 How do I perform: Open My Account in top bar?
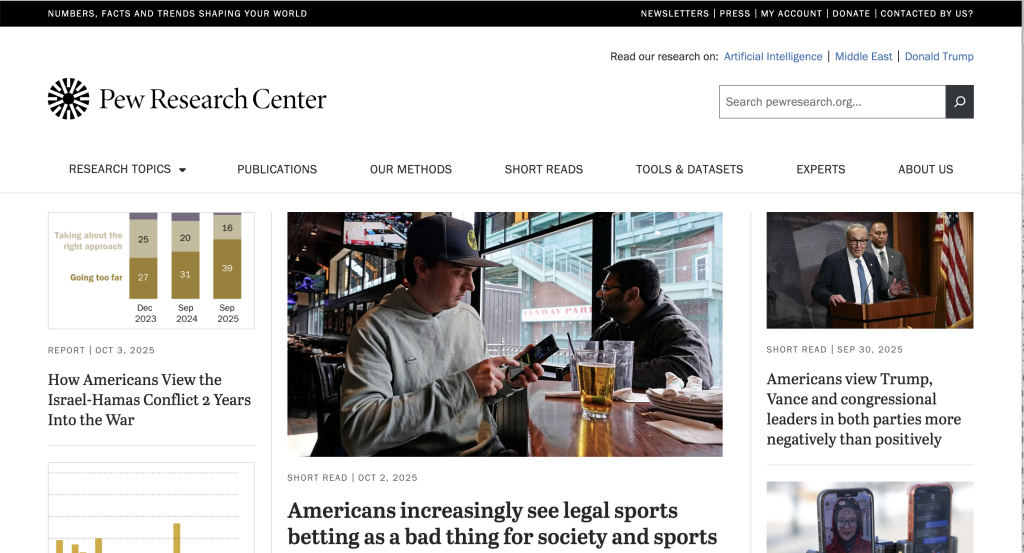[792, 13]
